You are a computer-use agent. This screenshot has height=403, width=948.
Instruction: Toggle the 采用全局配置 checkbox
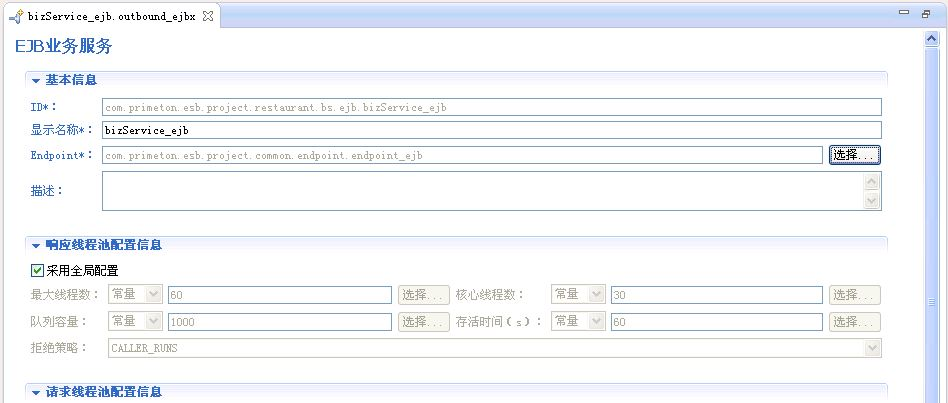pyautogui.click(x=38, y=270)
